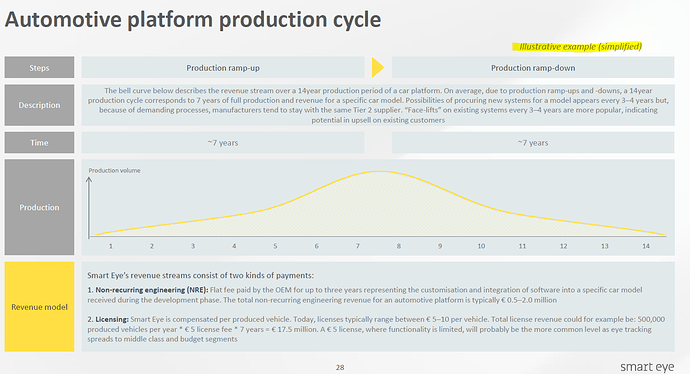Click the 'smart eye' logo

pos(647,367)
